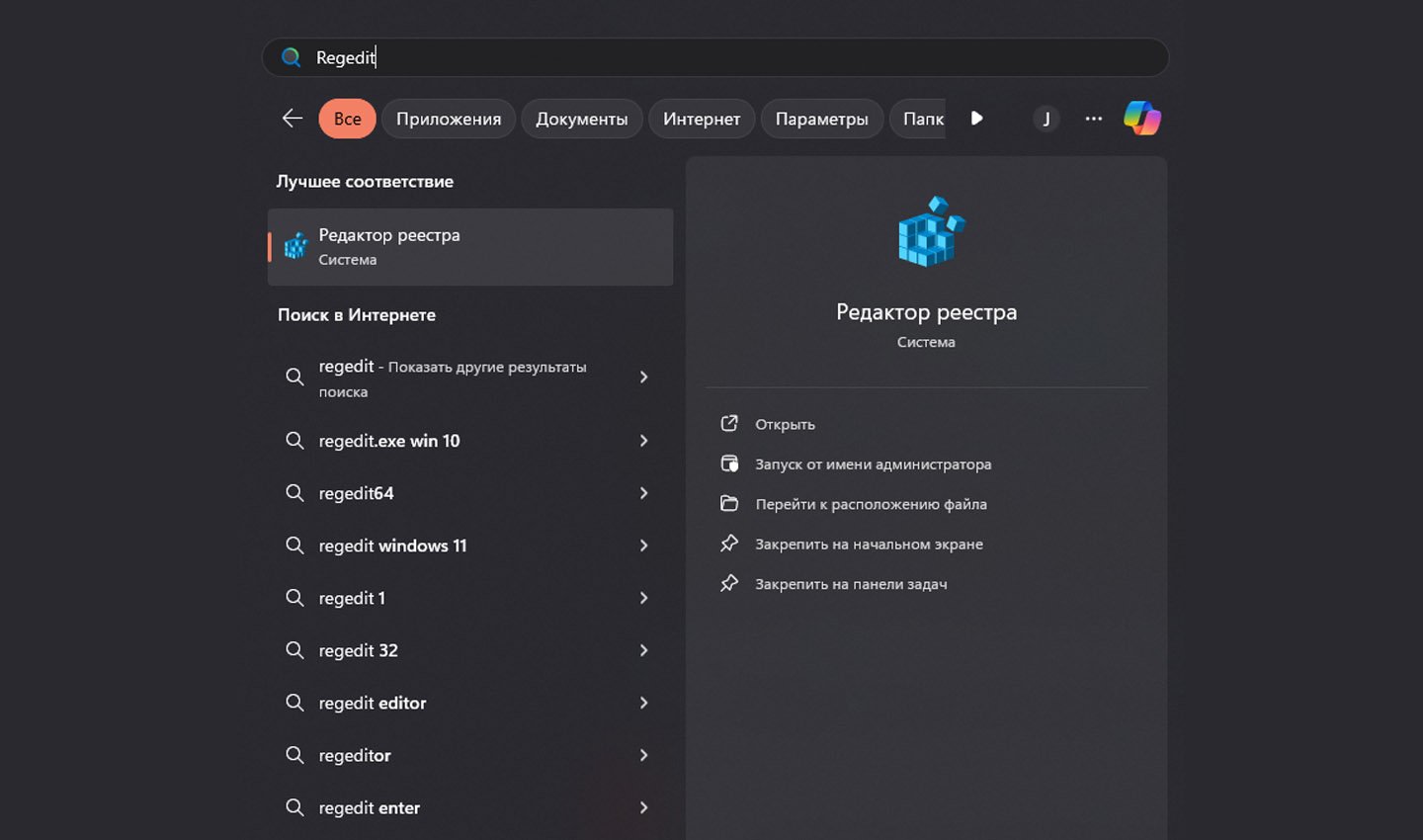This screenshot has height=840, width=1423.
Task: Select the Параметры filter tab
Action: (822, 119)
